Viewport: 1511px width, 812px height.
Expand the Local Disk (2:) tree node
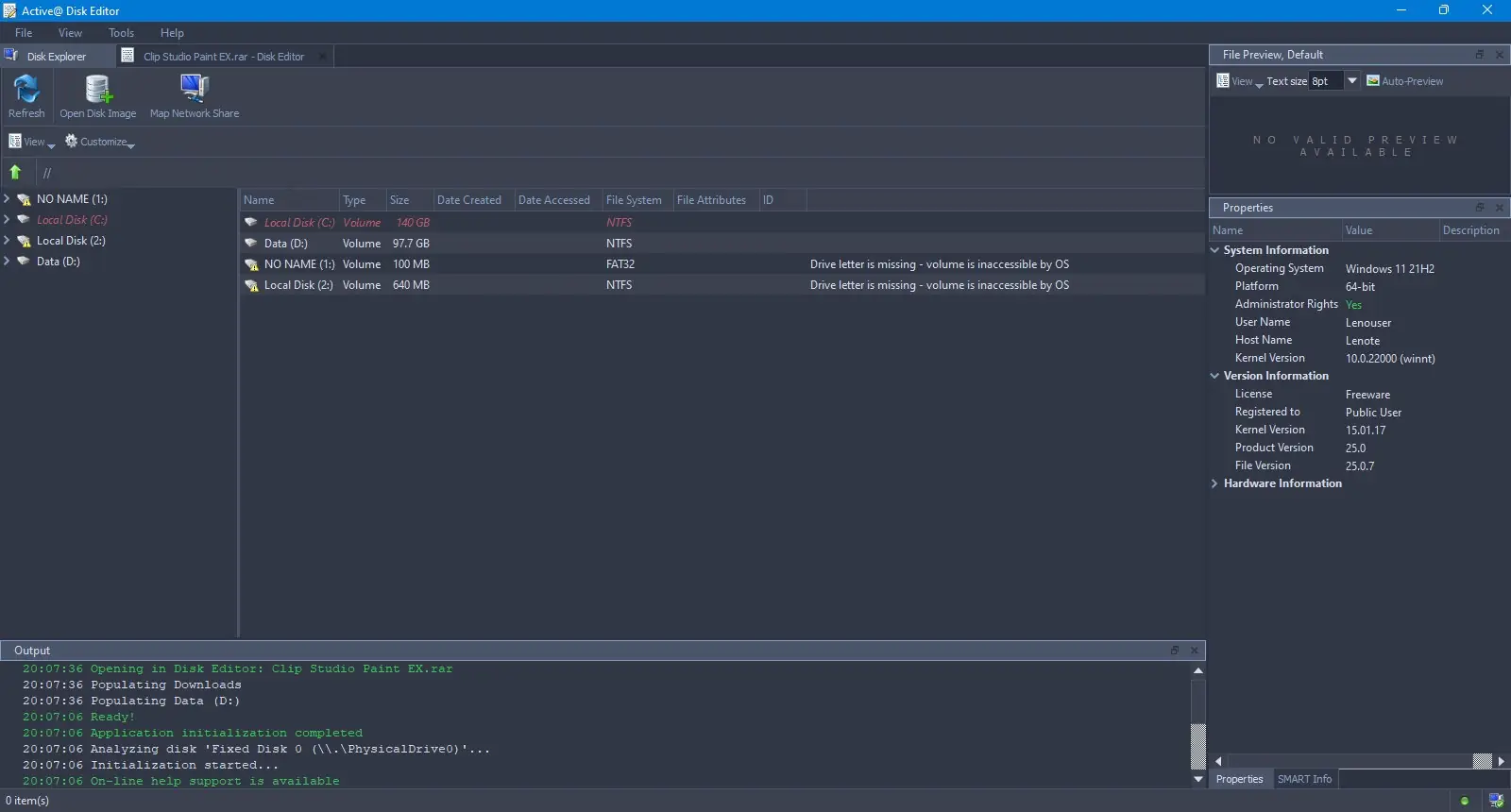tap(8, 241)
